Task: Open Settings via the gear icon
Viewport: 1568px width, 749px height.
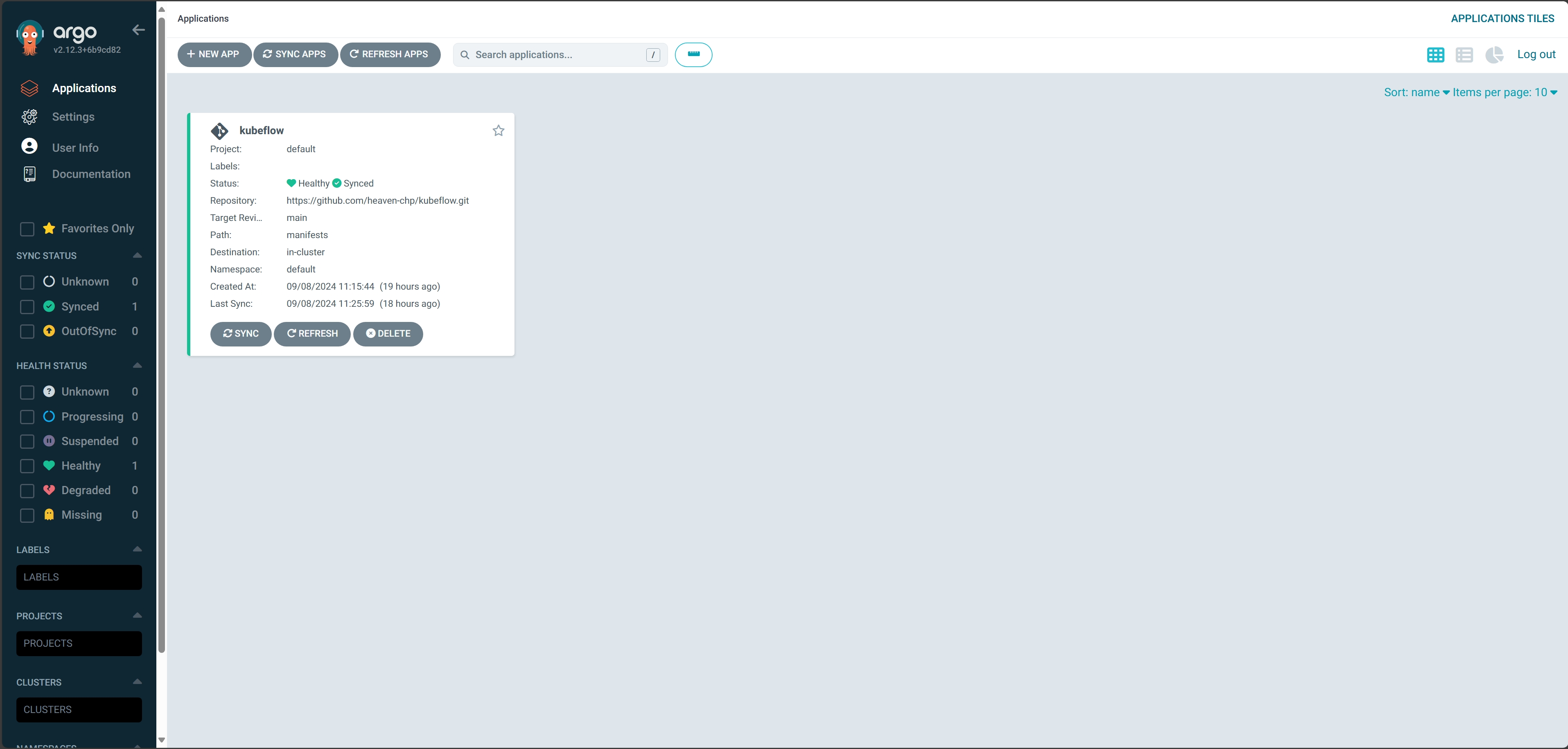Action: click(x=29, y=117)
